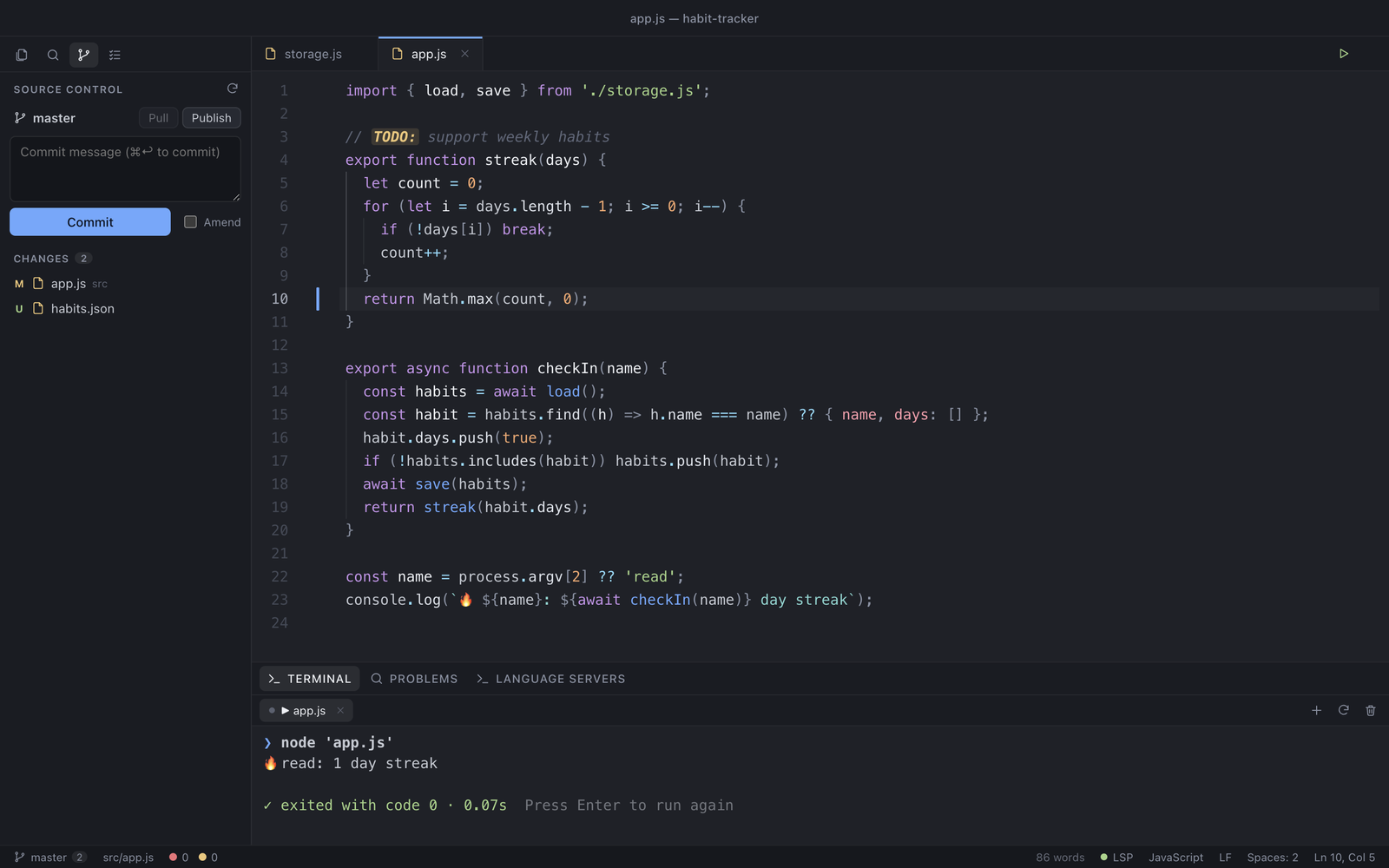Click line number 13 in the gutter
This screenshot has height=868, width=1389.
click(280, 368)
